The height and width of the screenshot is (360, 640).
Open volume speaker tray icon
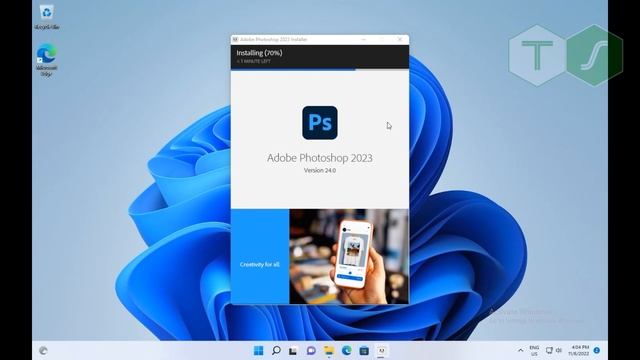(x=559, y=351)
